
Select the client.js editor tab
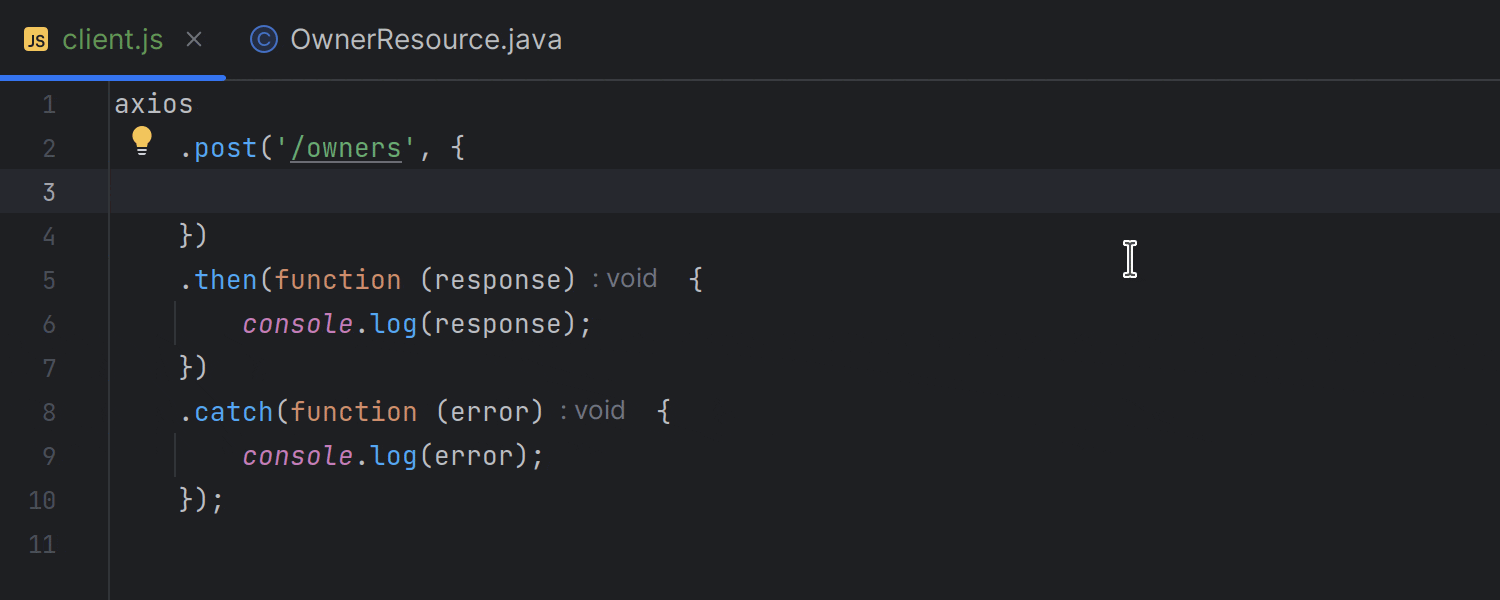[x=113, y=39]
